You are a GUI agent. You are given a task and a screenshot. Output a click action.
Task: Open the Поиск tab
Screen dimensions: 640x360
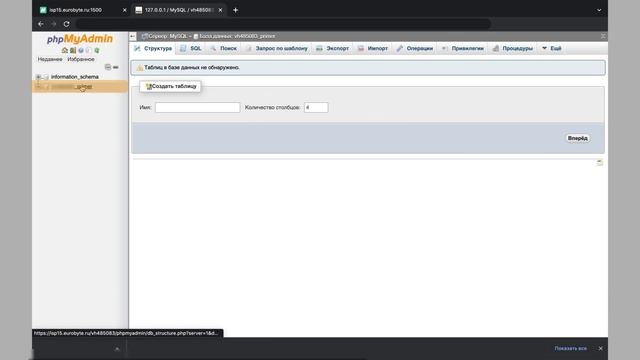point(224,49)
